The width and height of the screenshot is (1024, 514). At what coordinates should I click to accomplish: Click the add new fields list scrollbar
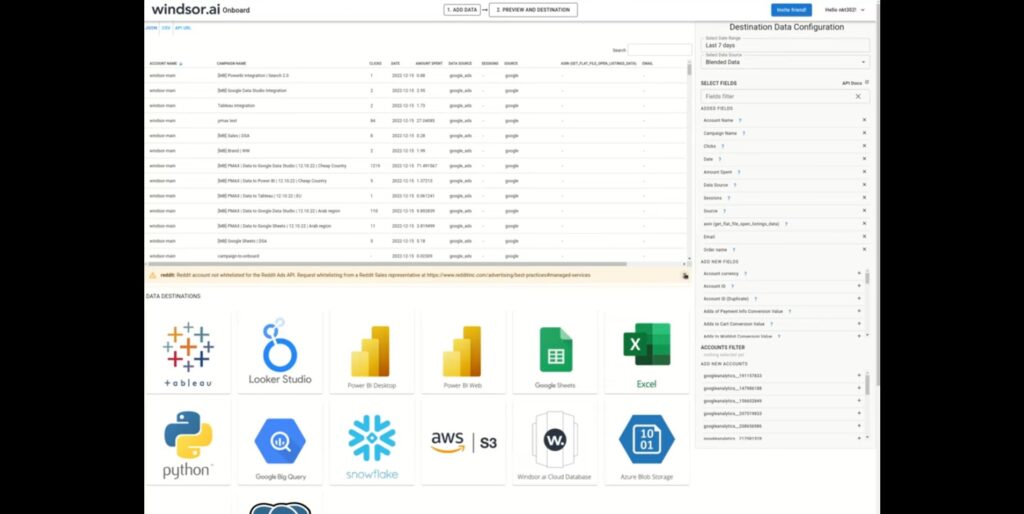tap(867, 278)
